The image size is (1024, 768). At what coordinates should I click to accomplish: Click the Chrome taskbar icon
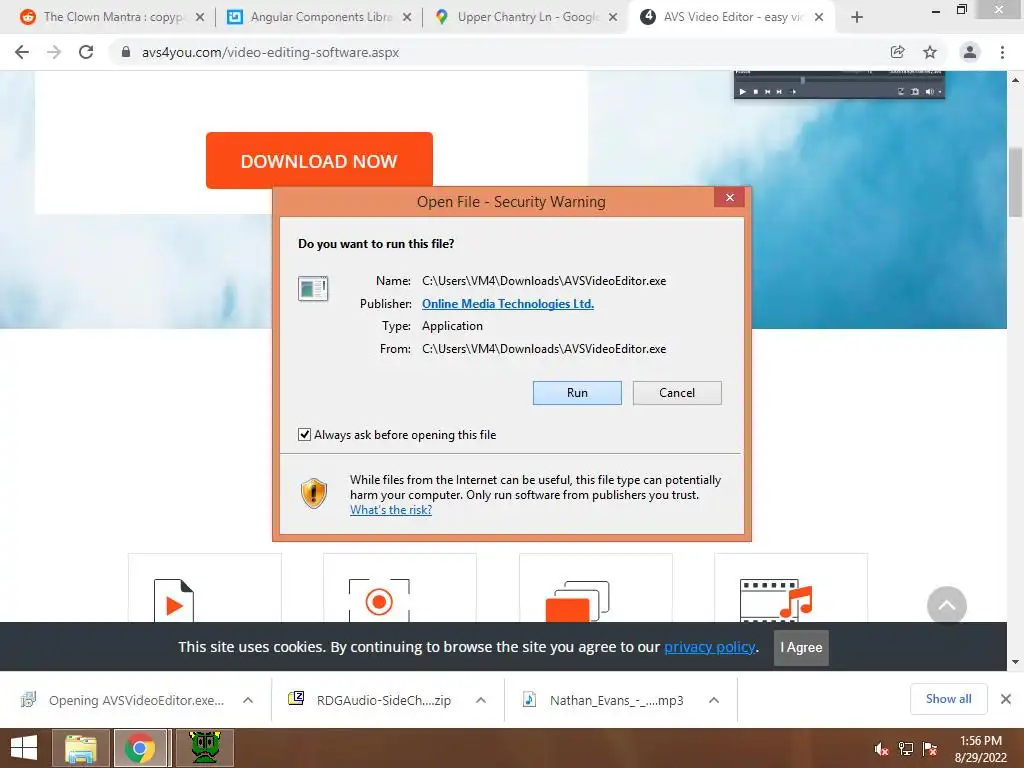click(140, 748)
